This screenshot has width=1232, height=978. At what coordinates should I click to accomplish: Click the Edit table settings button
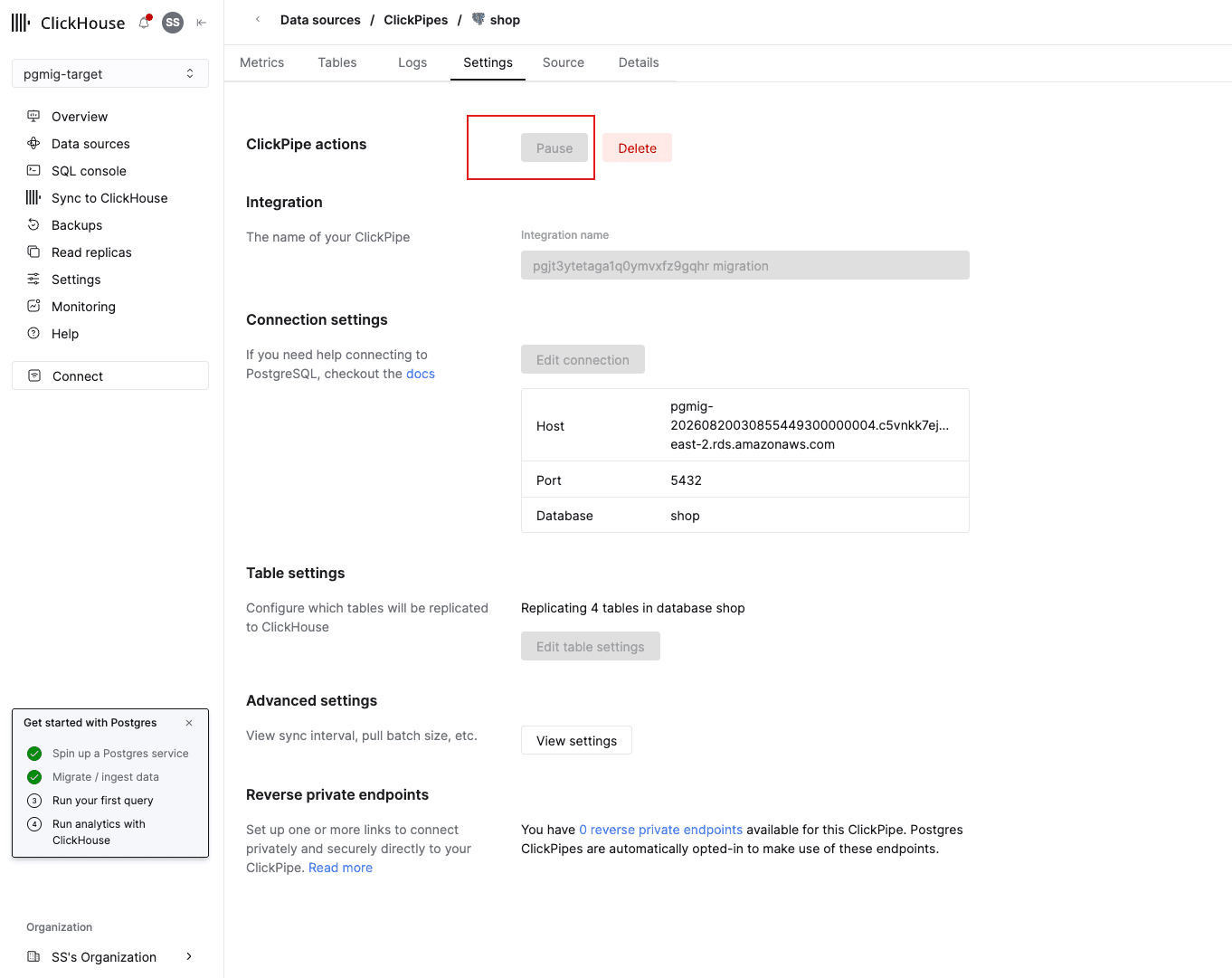[591, 646]
